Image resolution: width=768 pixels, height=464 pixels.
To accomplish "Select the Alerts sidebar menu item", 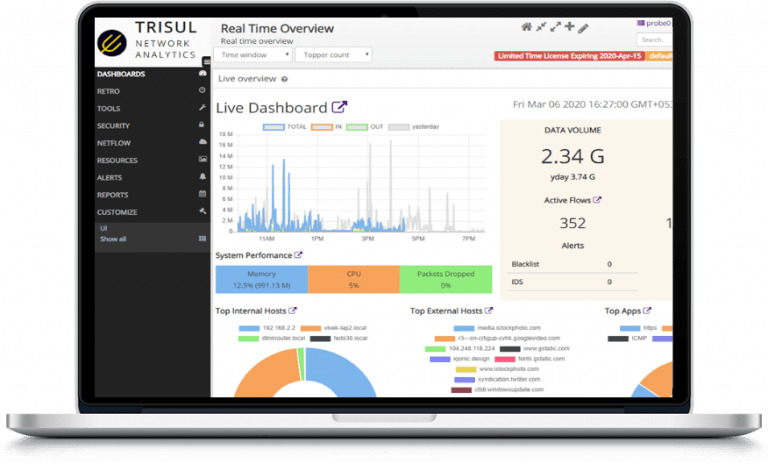I will pyautogui.click(x=110, y=177).
